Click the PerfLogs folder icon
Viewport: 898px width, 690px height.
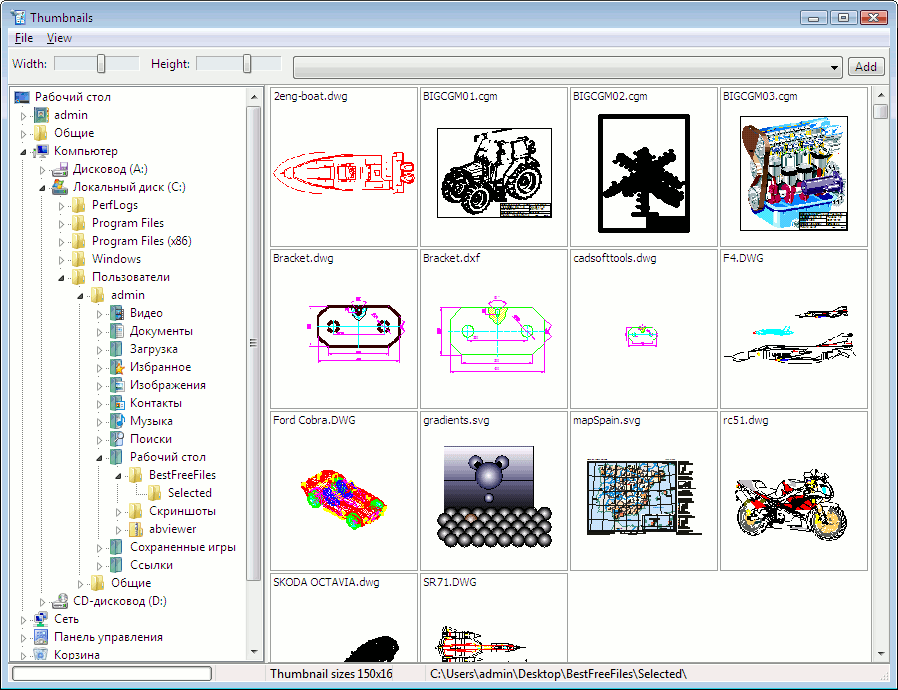point(79,205)
